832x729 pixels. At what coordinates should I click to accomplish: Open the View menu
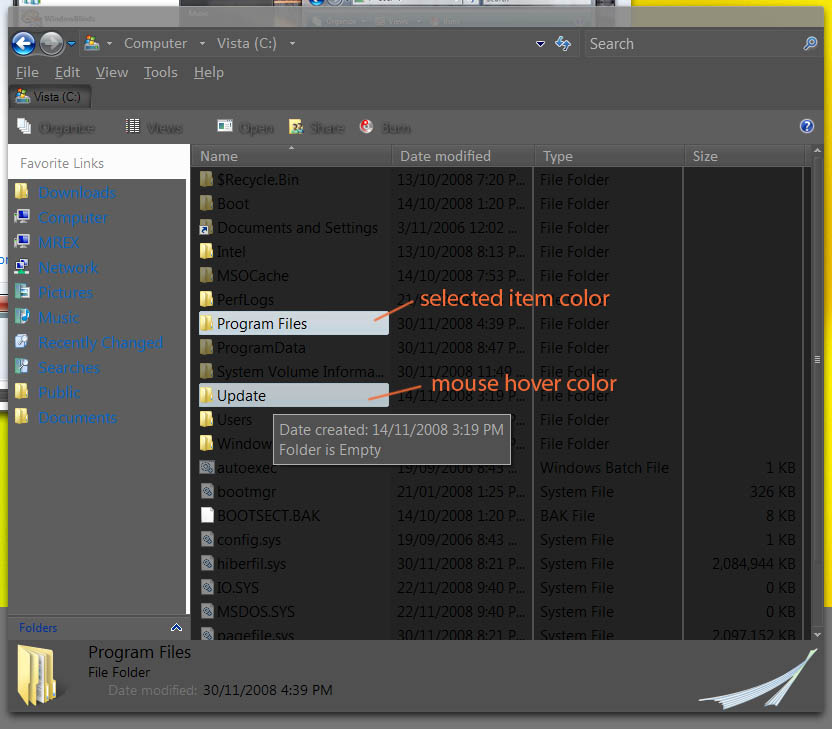111,72
